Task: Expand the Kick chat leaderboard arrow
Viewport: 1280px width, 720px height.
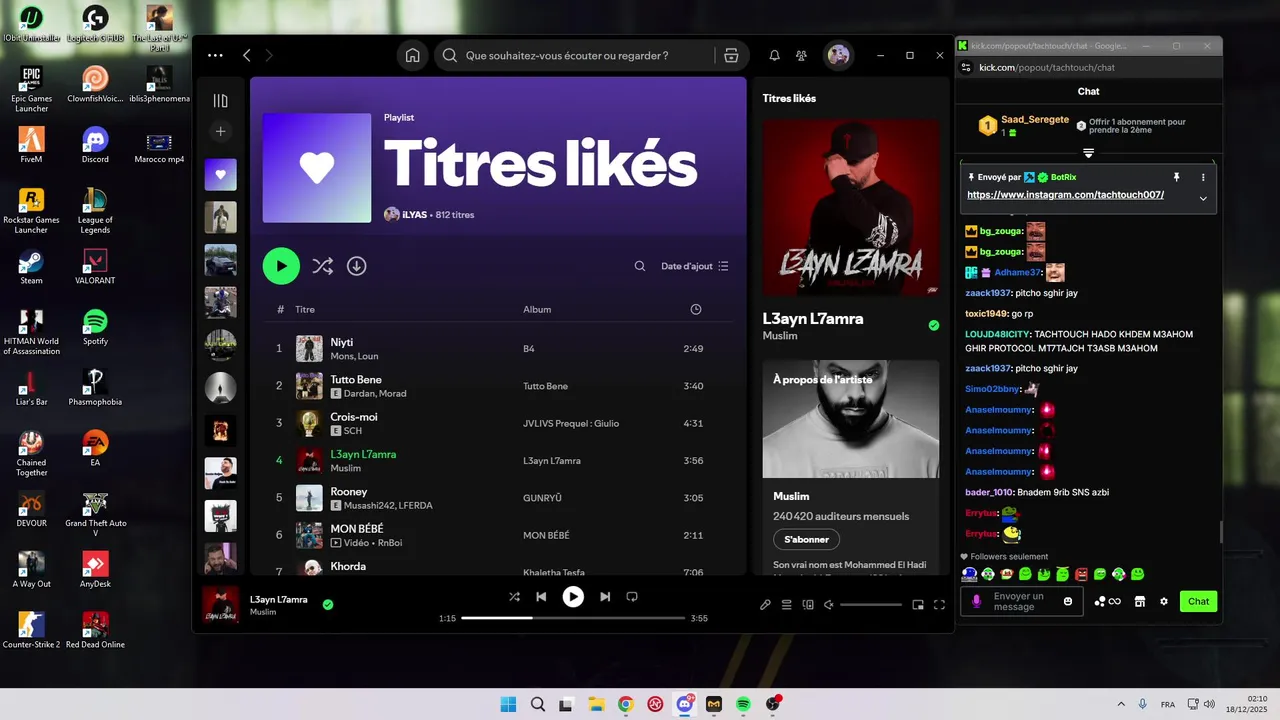Action: click(x=1088, y=153)
